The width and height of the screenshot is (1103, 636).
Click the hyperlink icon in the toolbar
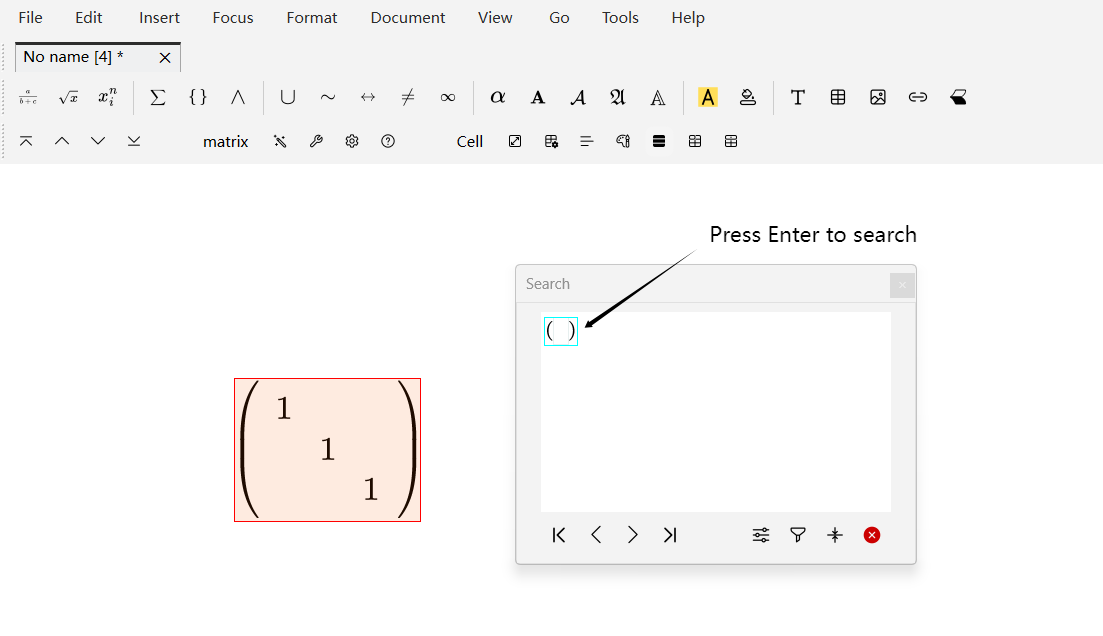point(918,97)
